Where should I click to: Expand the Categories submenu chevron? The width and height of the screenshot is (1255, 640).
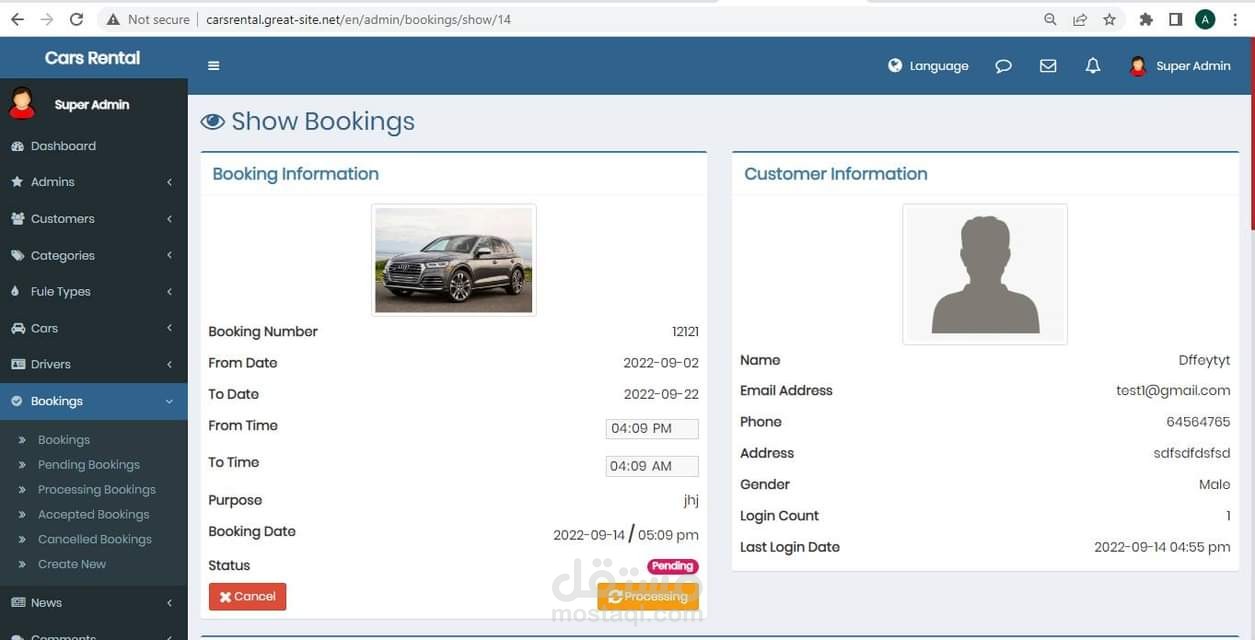click(170, 255)
